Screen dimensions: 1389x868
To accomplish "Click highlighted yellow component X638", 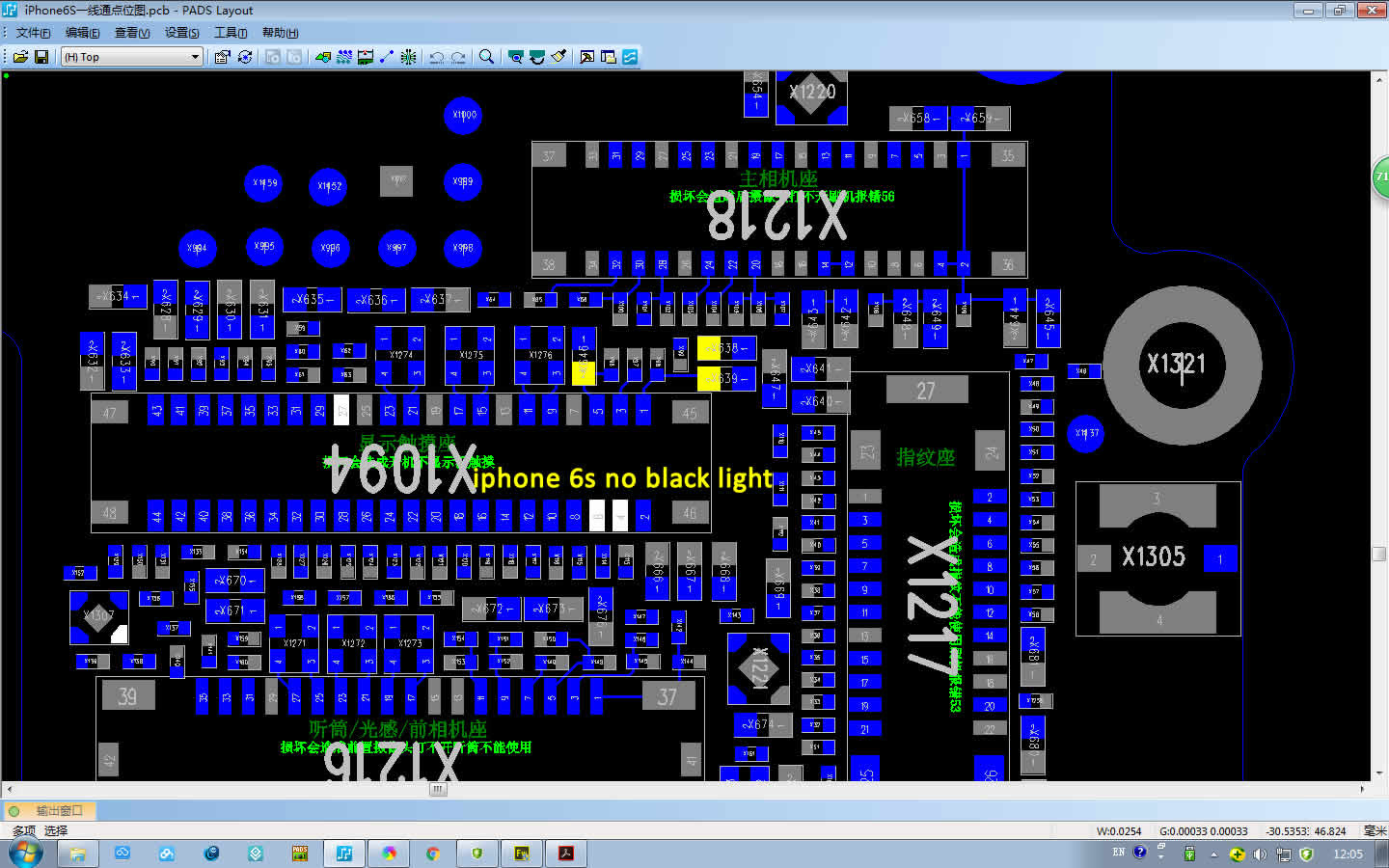I will [x=726, y=348].
